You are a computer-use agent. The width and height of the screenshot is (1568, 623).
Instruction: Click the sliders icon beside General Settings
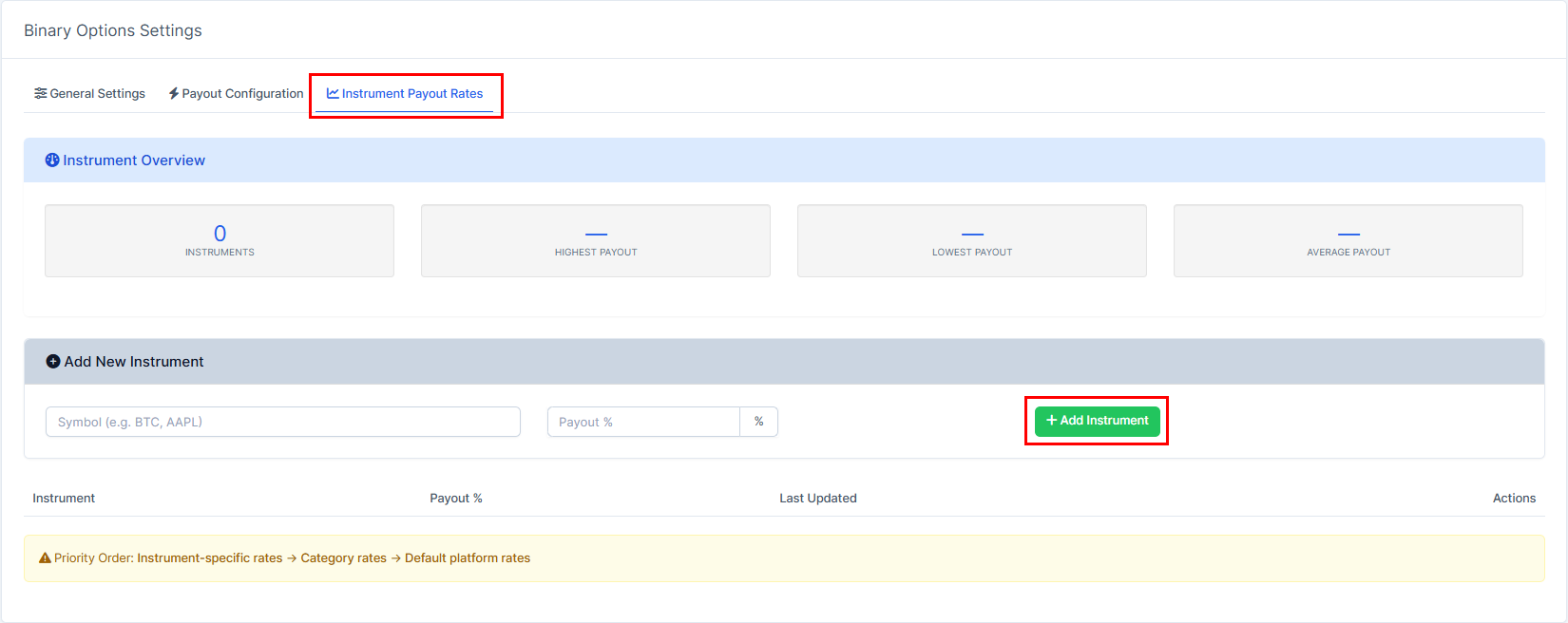click(x=40, y=93)
